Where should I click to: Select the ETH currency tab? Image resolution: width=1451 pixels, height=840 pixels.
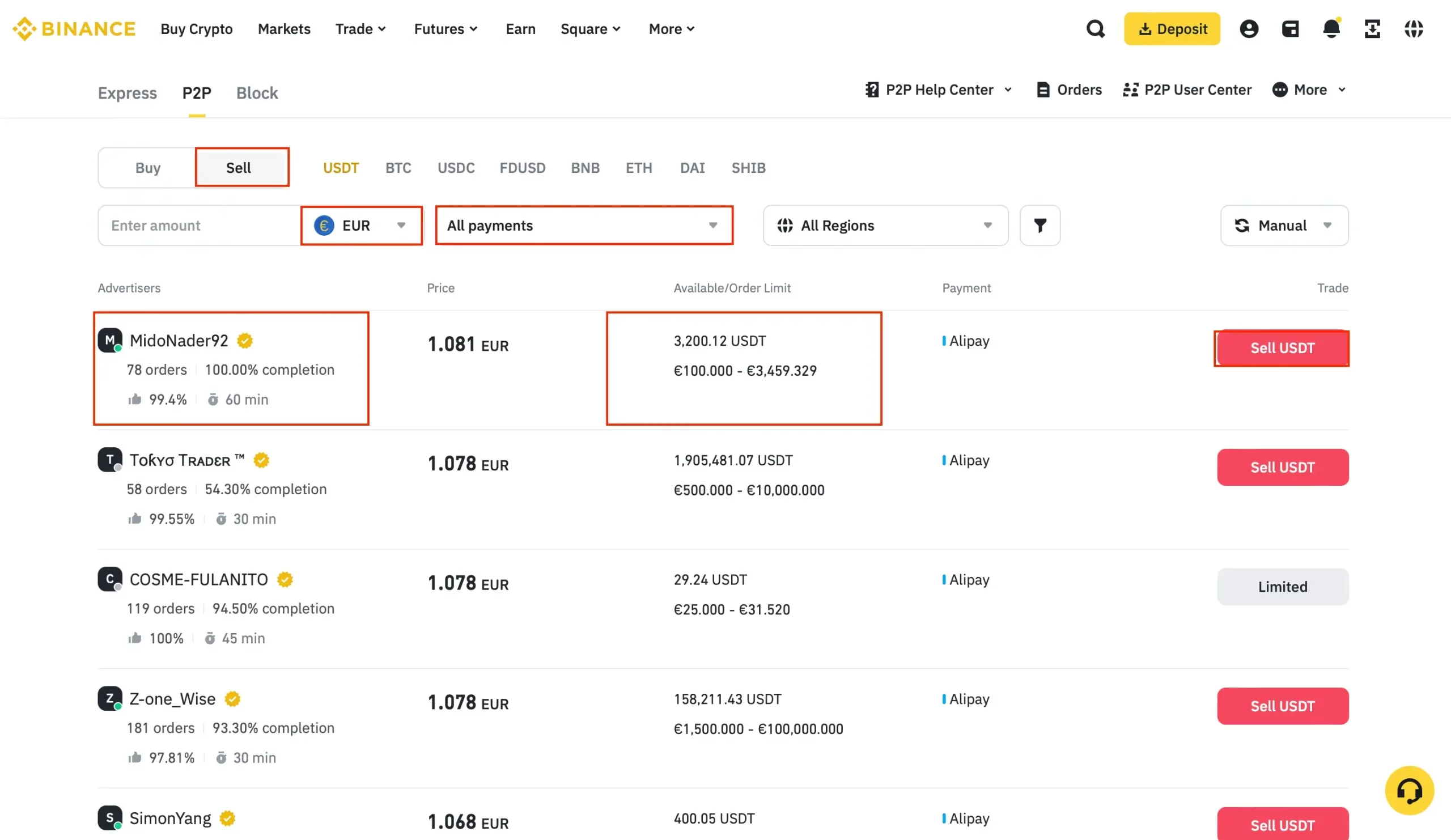point(638,167)
